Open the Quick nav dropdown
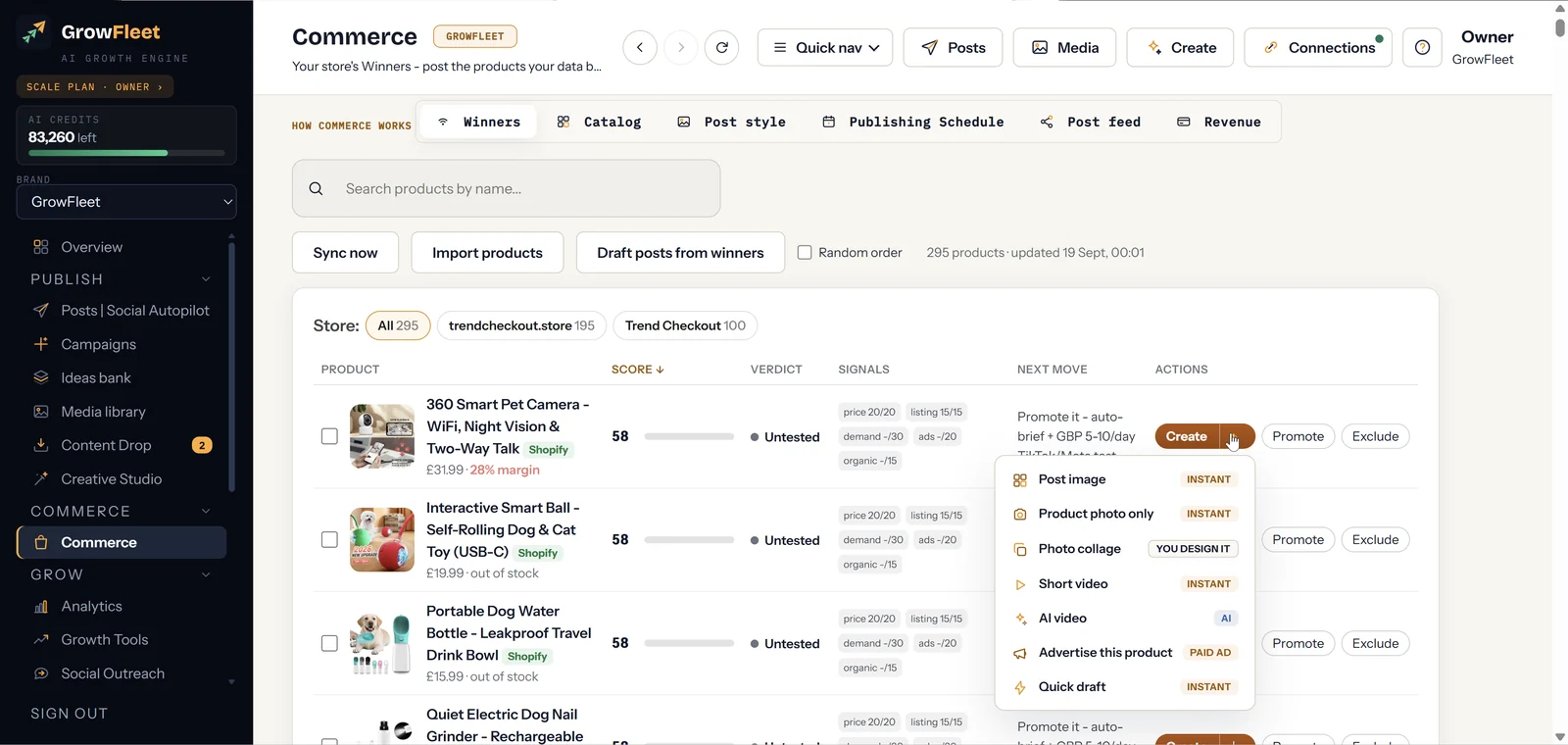The width and height of the screenshot is (1568, 745). point(825,47)
